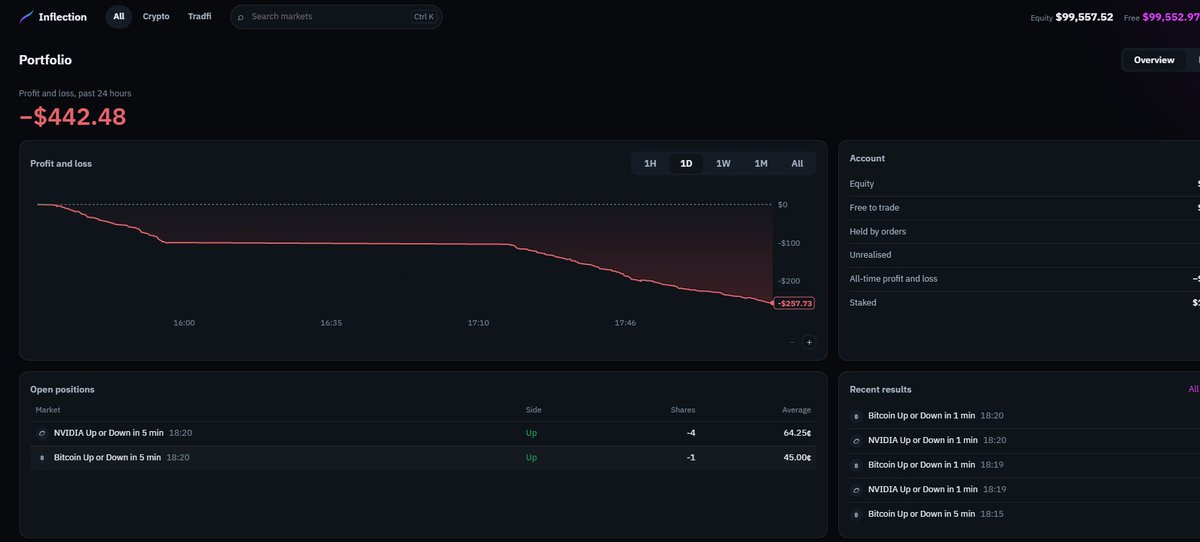The height and width of the screenshot is (542, 1200).
Task: Set chart range to All
Action: point(797,163)
